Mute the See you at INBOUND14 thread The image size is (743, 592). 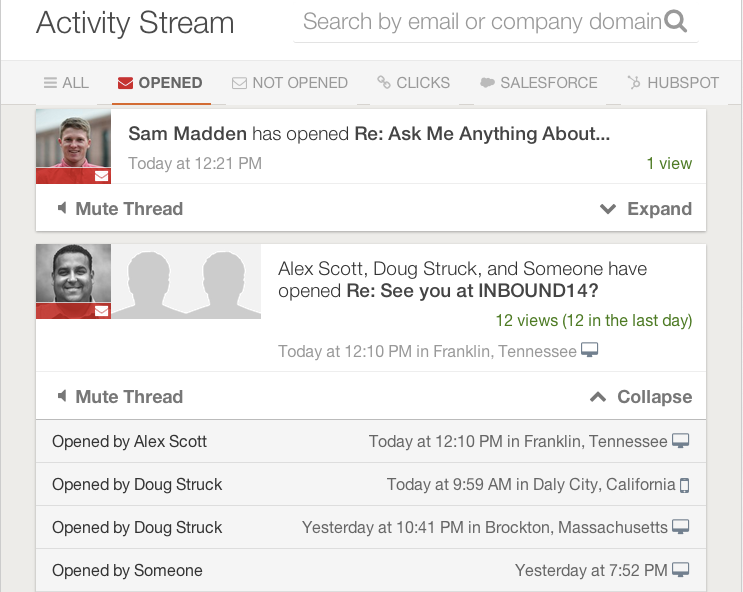click(x=119, y=397)
